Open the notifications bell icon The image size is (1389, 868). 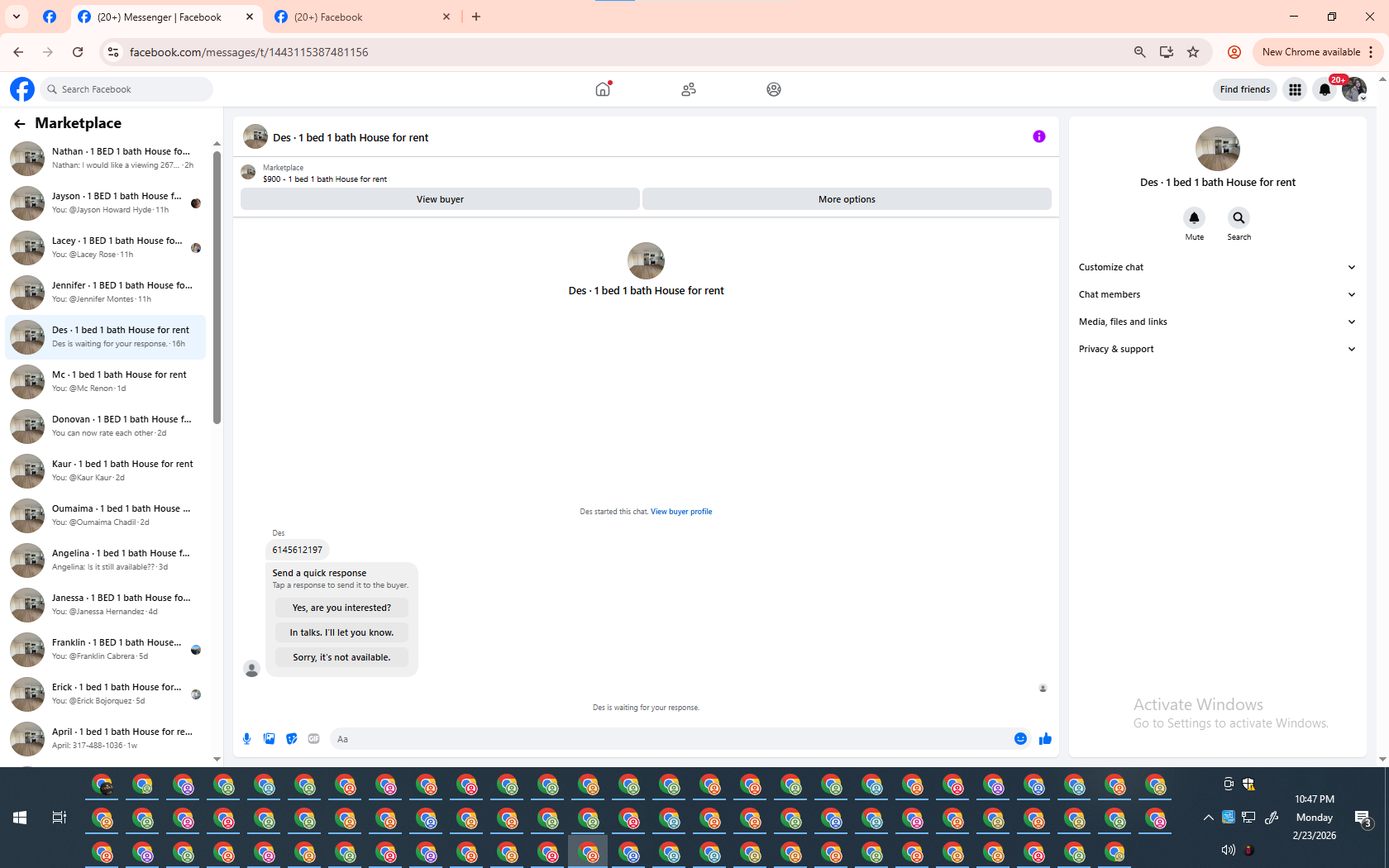tap(1325, 89)
